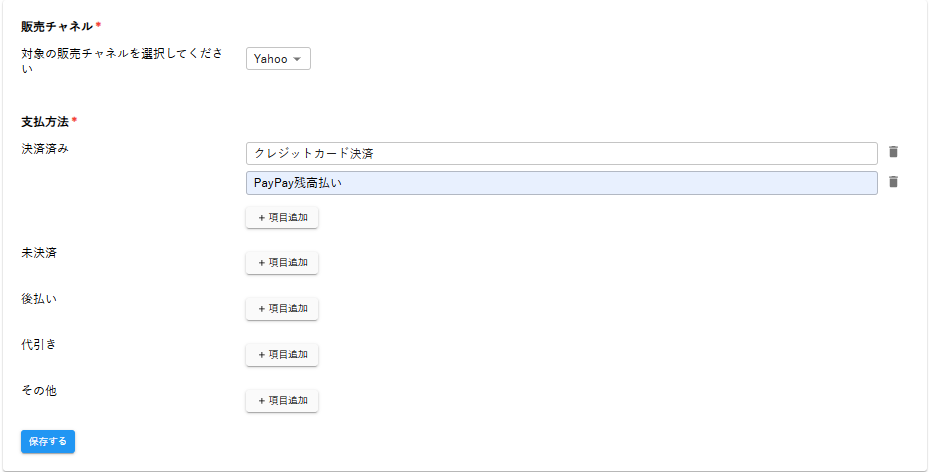932x472 pixels.
Task: Delete the クレジットカード決済 payment entry
Action: (x=893, y=152)
